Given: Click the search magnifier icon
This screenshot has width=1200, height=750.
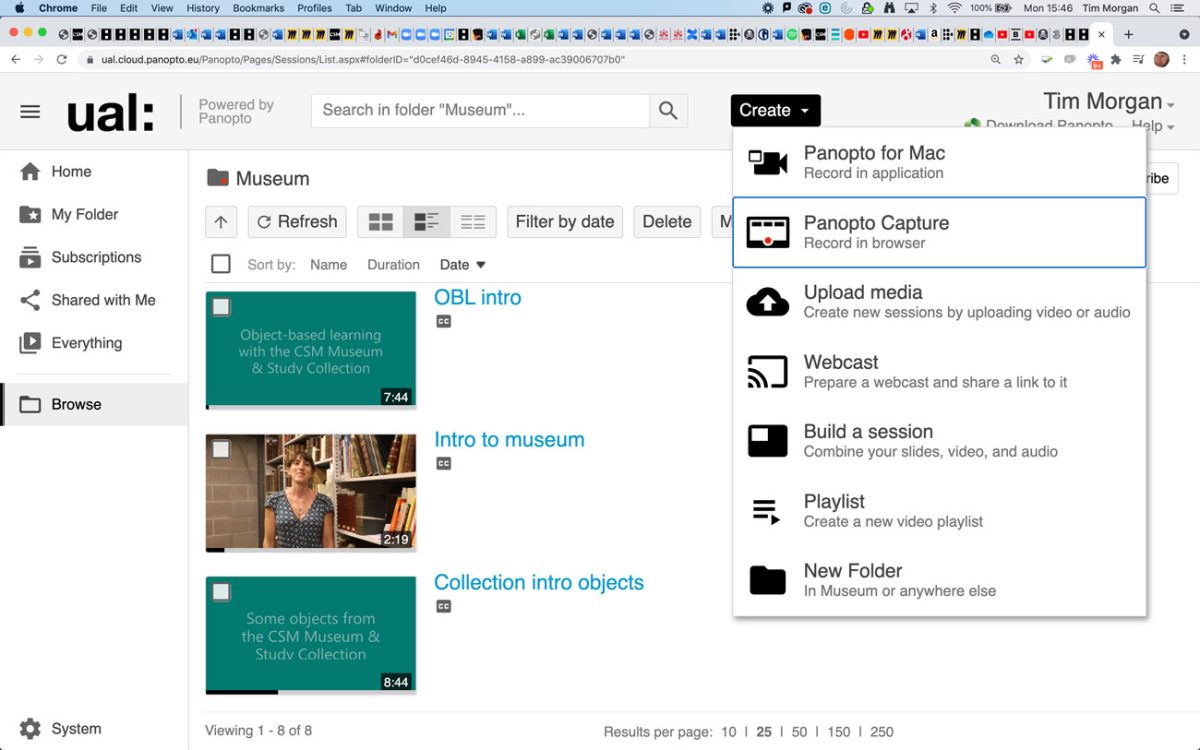Looking at the screenshot, I should click(668, 111).
